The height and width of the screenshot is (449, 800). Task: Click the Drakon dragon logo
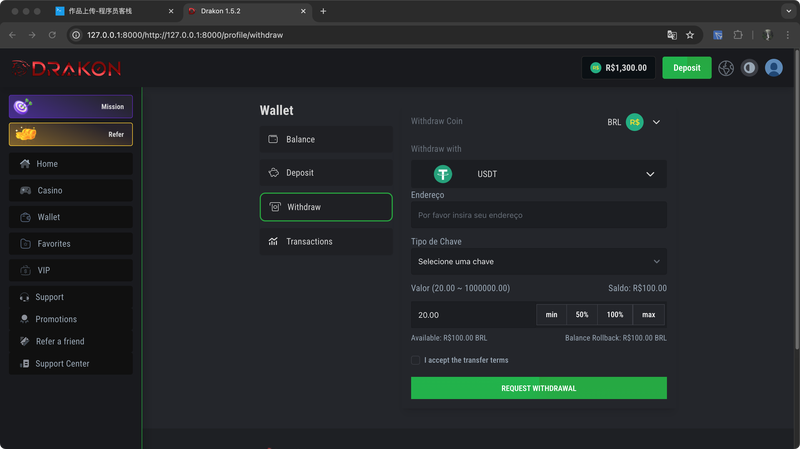pyautogui.click(x=66, y=68)
